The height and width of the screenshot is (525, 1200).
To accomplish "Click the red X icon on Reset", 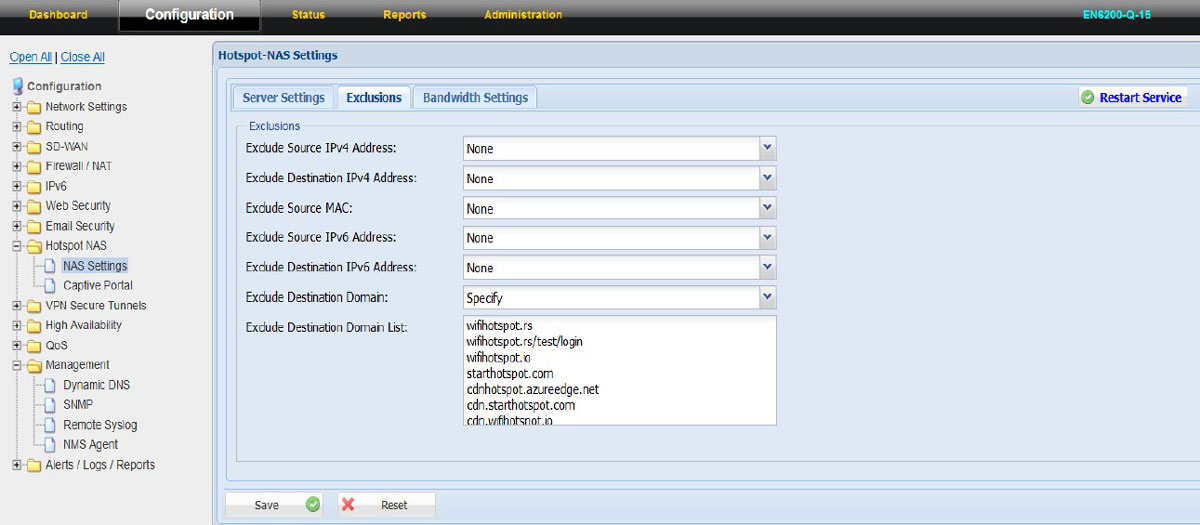I will point(348,505).
